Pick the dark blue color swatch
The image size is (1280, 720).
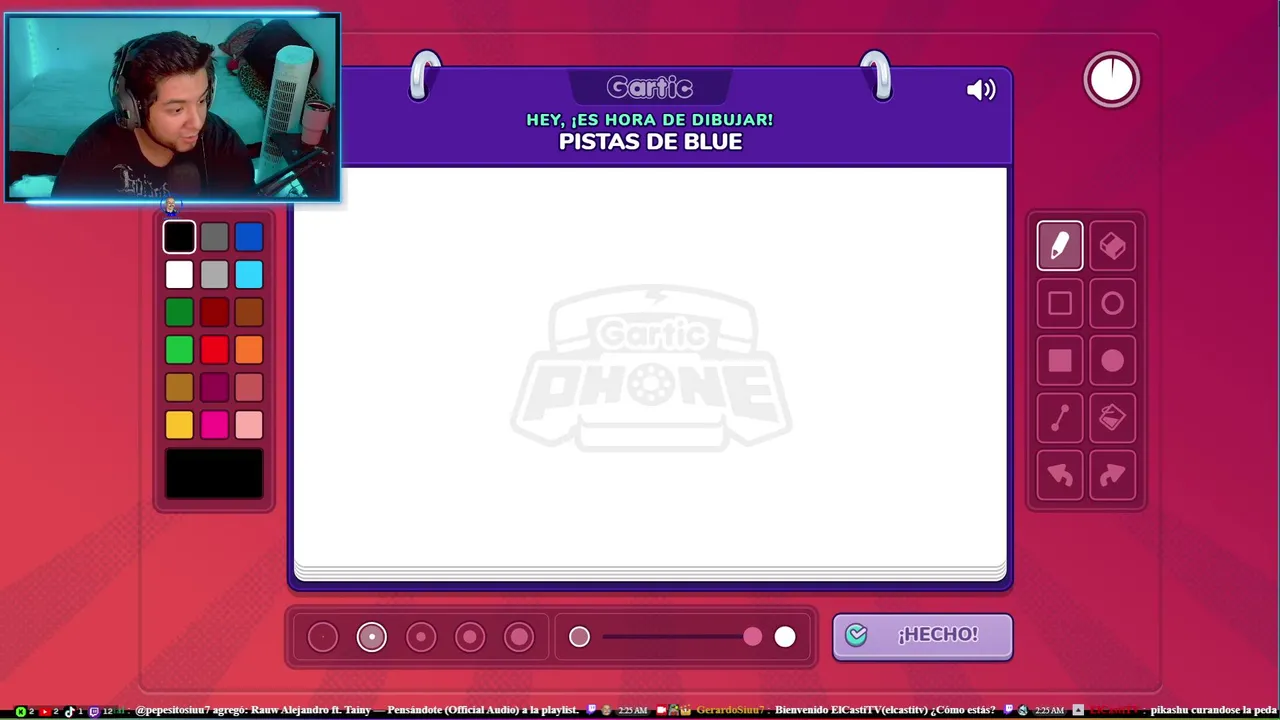point(249,237)
